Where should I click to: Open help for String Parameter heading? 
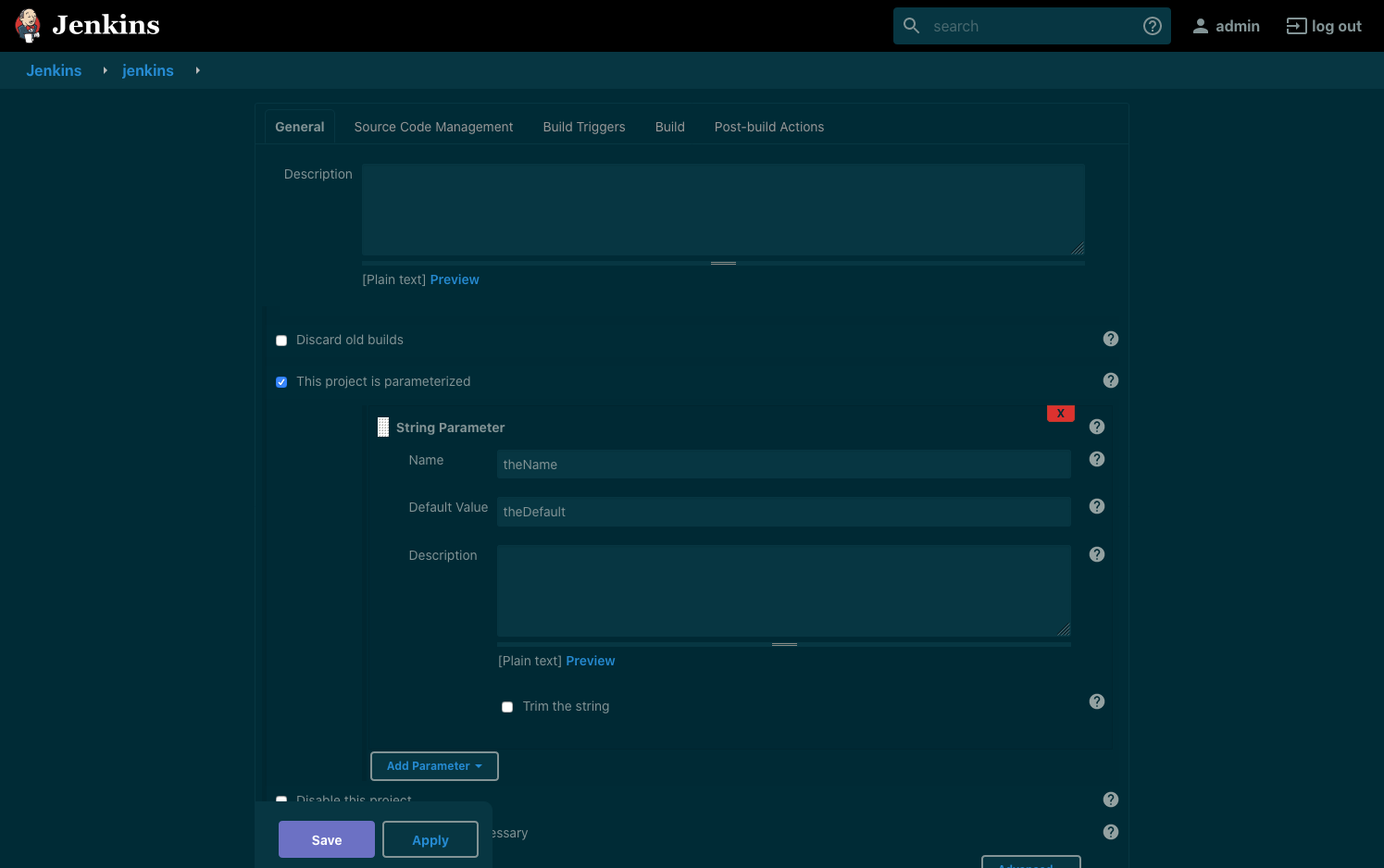click(x=1097, y=427)
